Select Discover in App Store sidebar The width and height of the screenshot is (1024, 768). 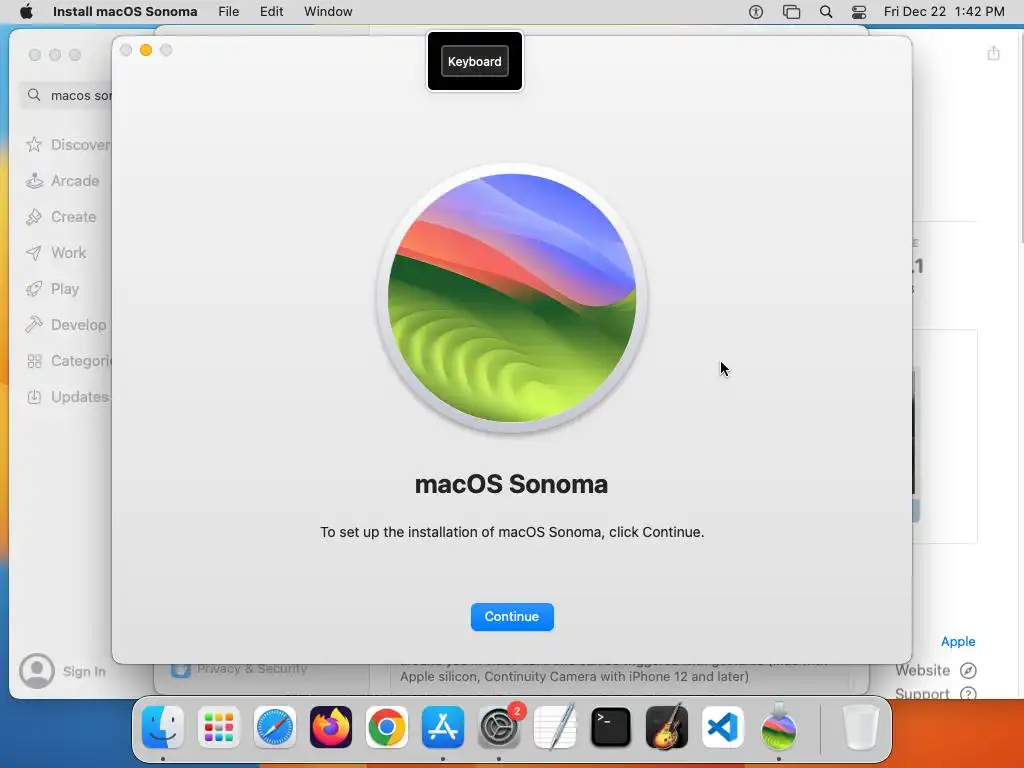pos(67,144)
